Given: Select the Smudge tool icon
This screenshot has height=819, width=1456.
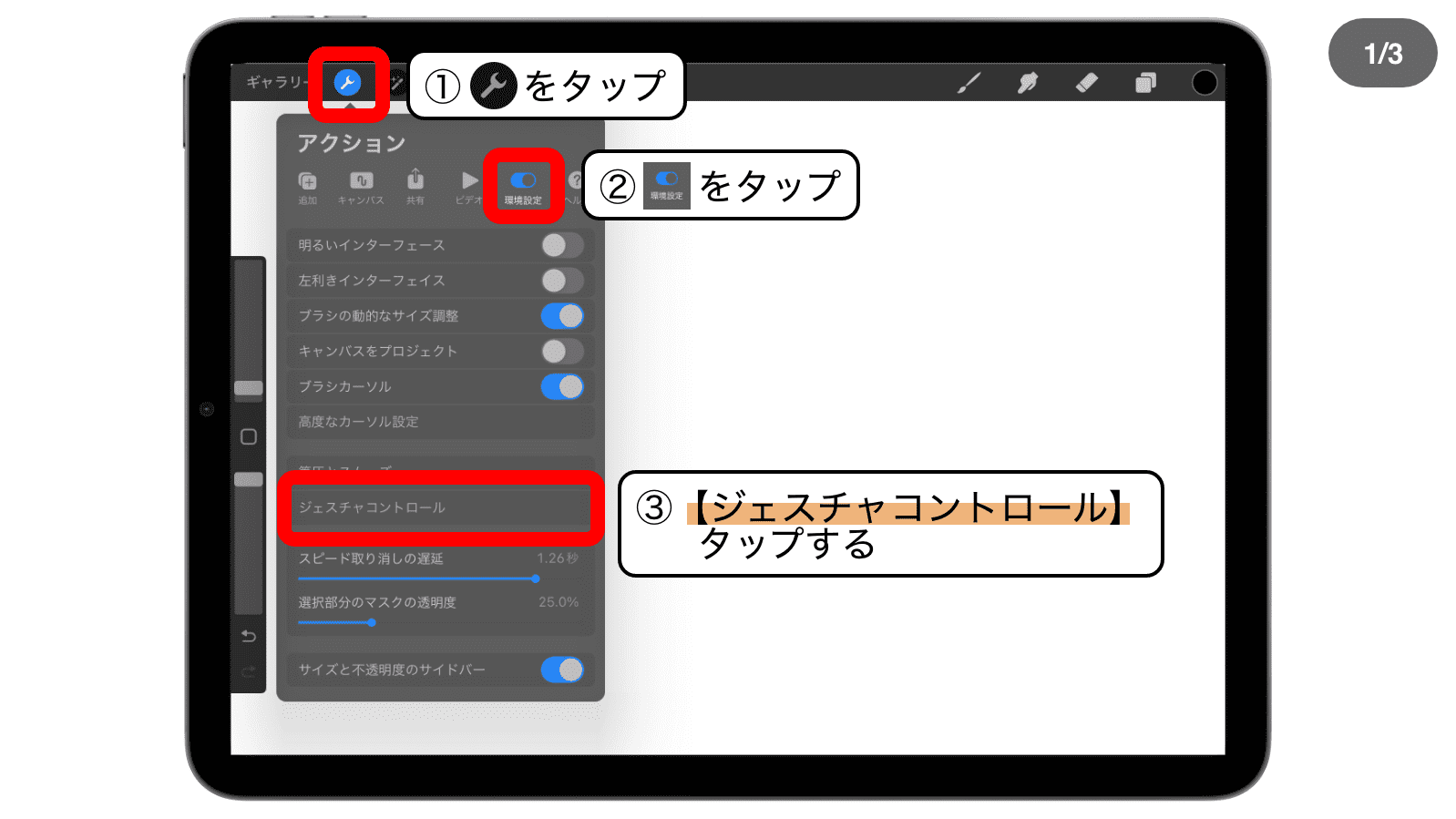Looking at the screenshot, I should pos(1028,83).
